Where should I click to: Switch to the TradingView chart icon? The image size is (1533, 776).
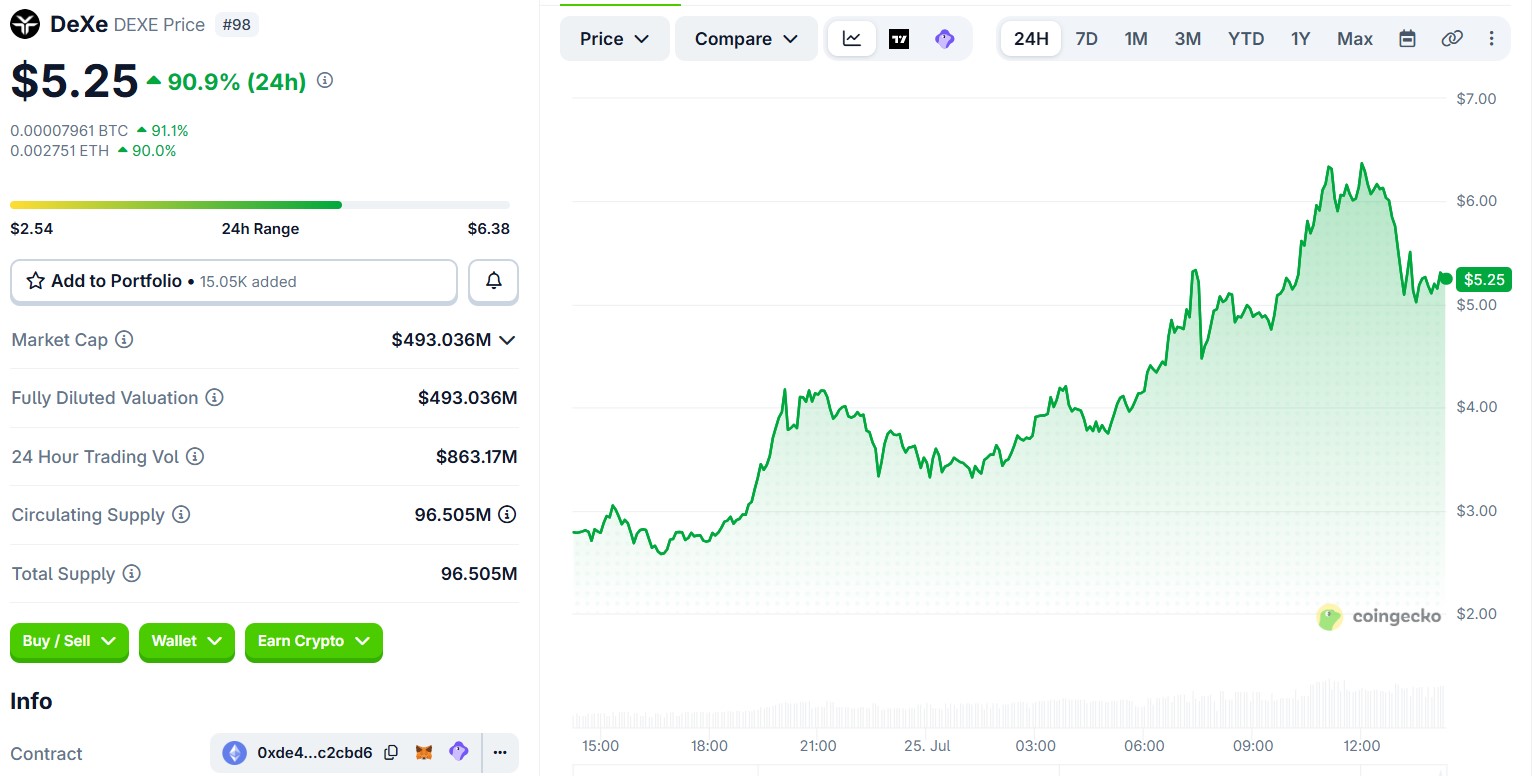[x=899, y=39]
